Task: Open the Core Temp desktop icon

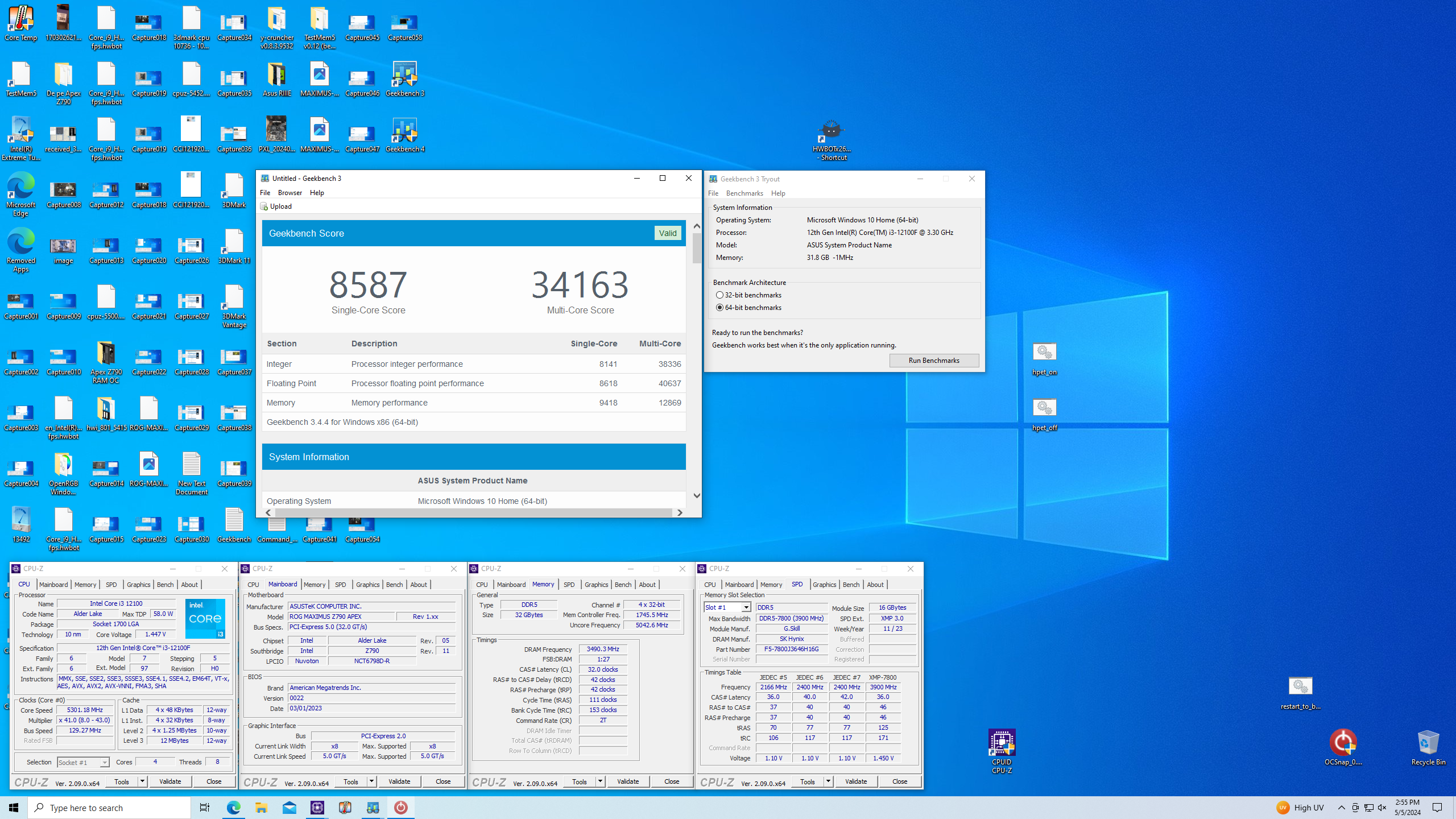Action: coord(21,23)
